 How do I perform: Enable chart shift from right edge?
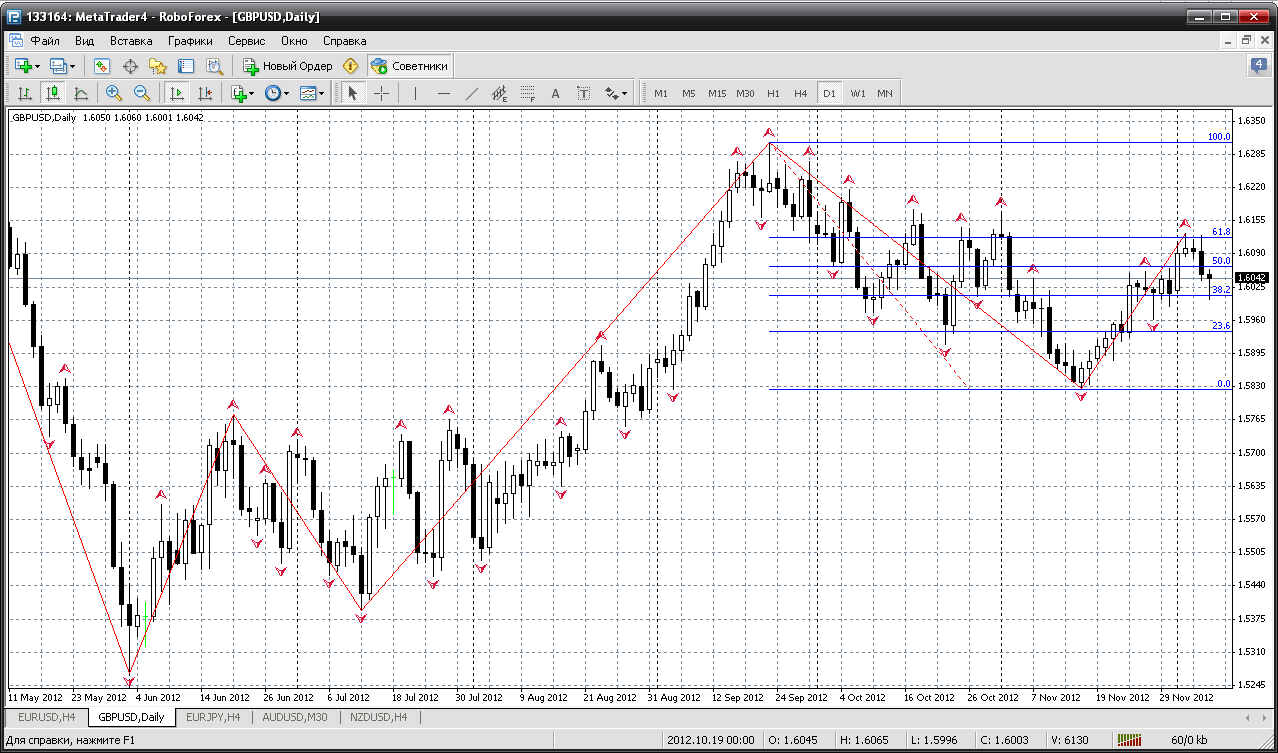[x=205, y=93]
